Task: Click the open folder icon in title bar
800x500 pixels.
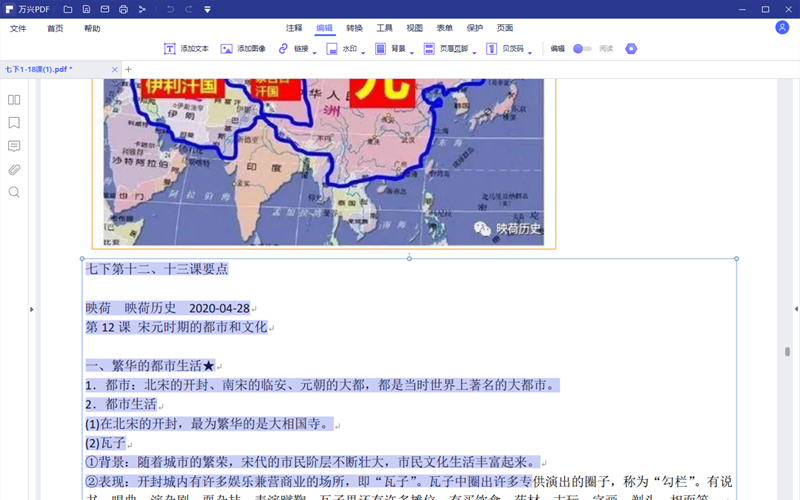Action: point(69,9)
